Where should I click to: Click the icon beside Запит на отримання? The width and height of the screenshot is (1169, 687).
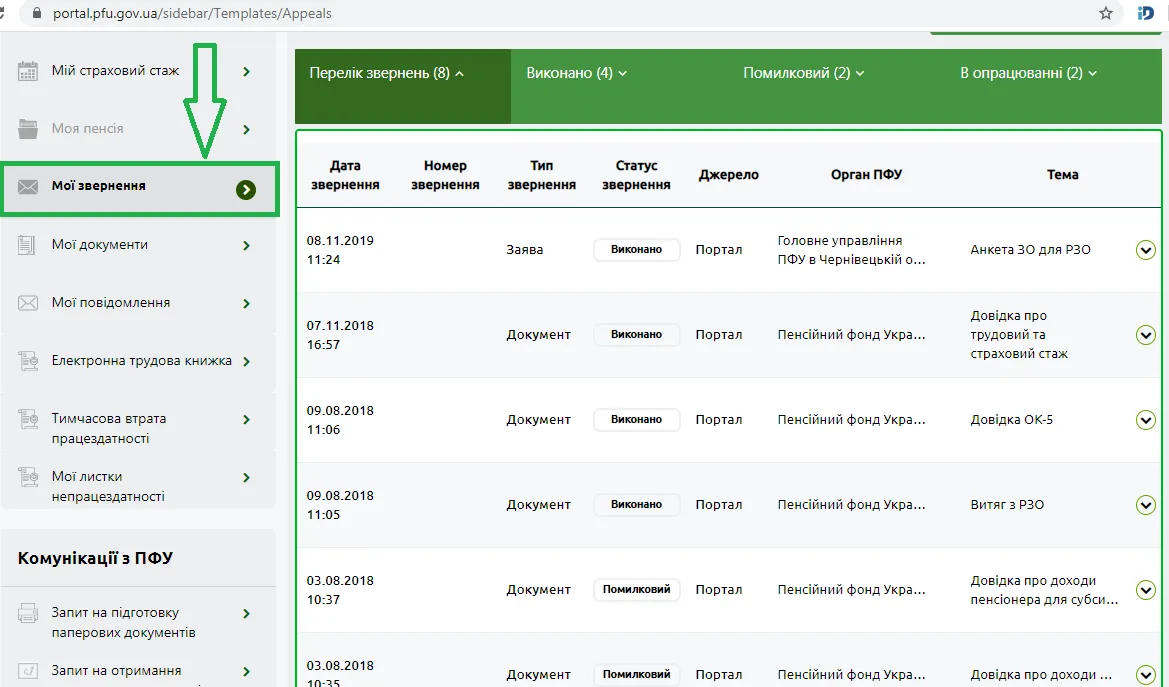28,671
